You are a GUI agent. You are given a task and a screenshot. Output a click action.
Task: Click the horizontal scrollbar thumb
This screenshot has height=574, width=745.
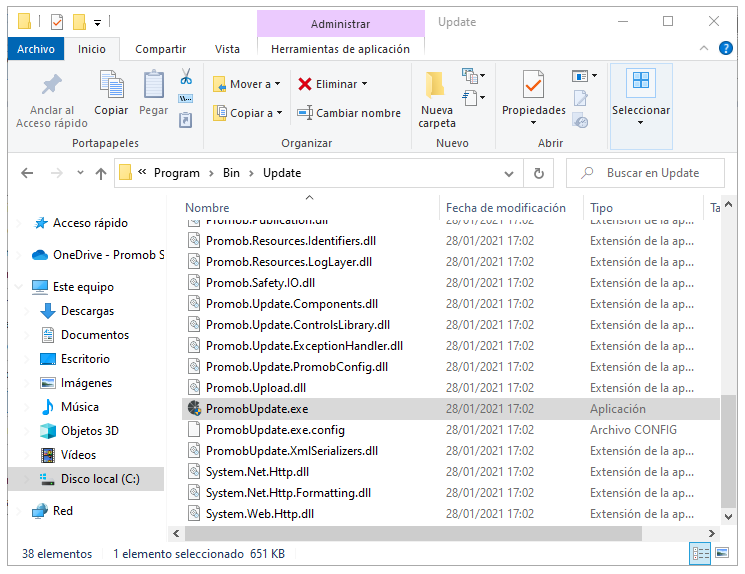(413, 534)
